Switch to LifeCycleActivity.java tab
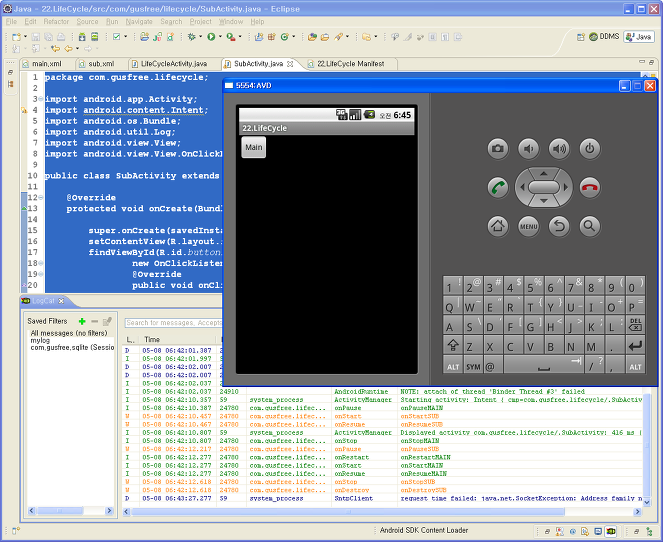This screenshot has height=542, width=663. (x=173, y=64)
